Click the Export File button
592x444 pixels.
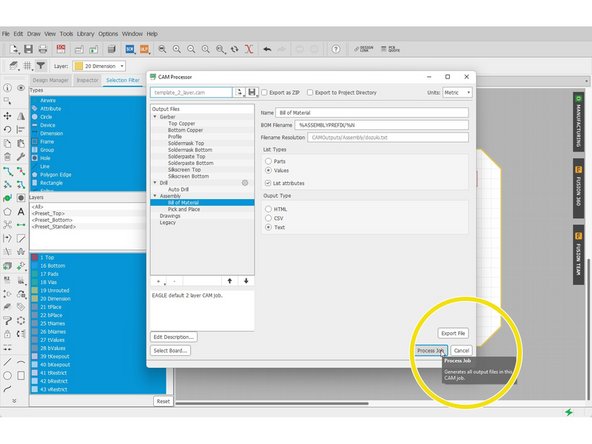(453, 333)
